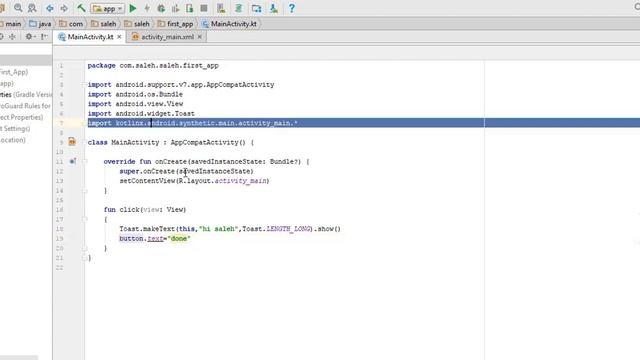The height and width of the screenshot is (360, 640).
Task: Click the Gradle sync icon
Action: 239,8
